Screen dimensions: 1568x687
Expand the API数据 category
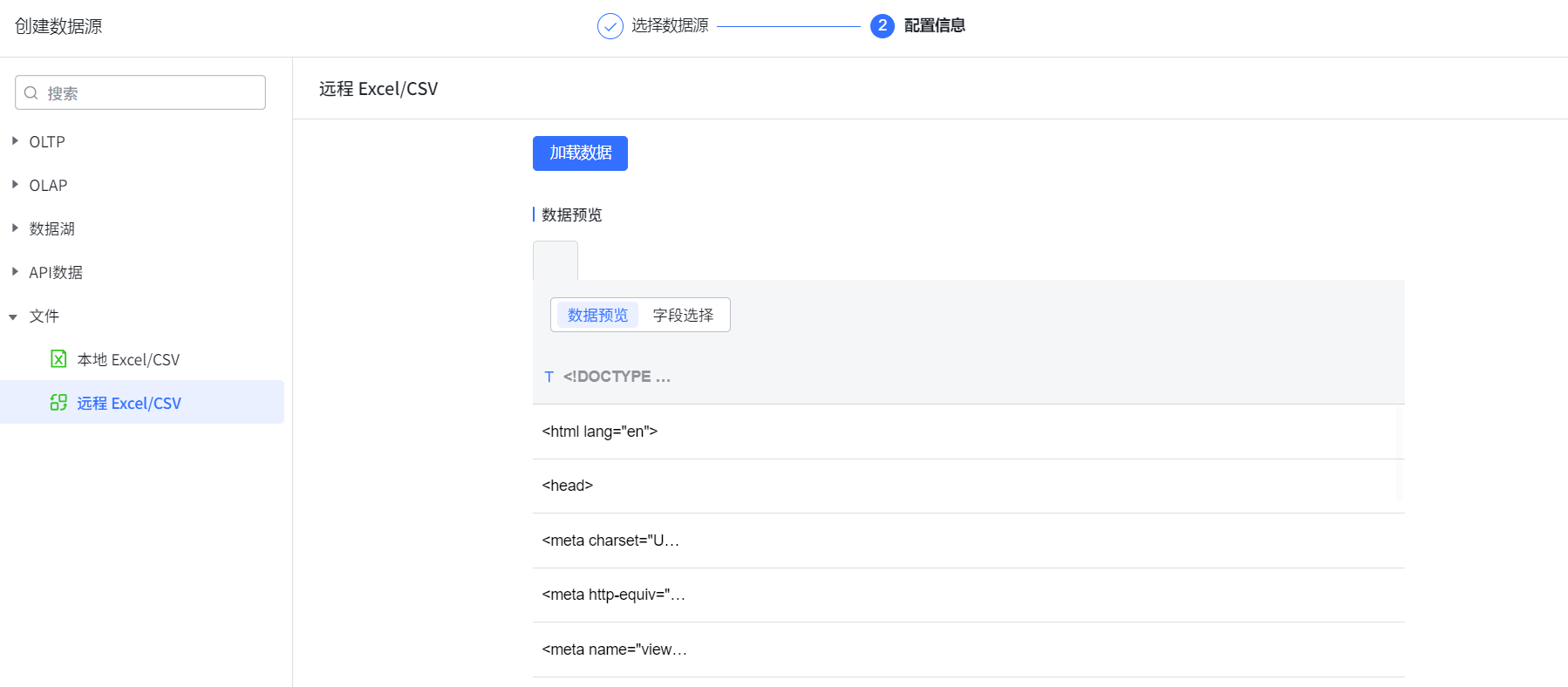click(15, 272)
